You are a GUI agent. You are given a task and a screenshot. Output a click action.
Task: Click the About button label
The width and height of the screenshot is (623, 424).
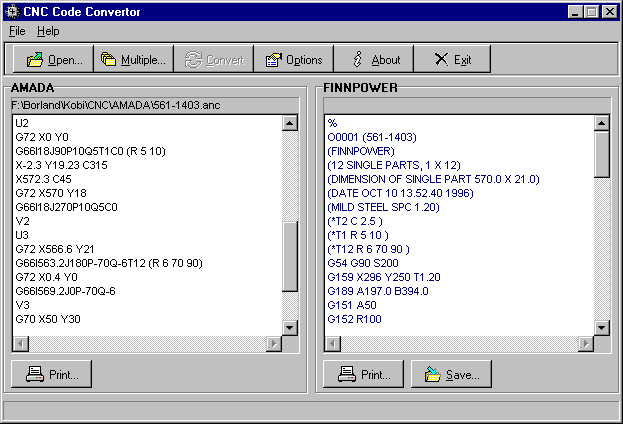(386, 60)
